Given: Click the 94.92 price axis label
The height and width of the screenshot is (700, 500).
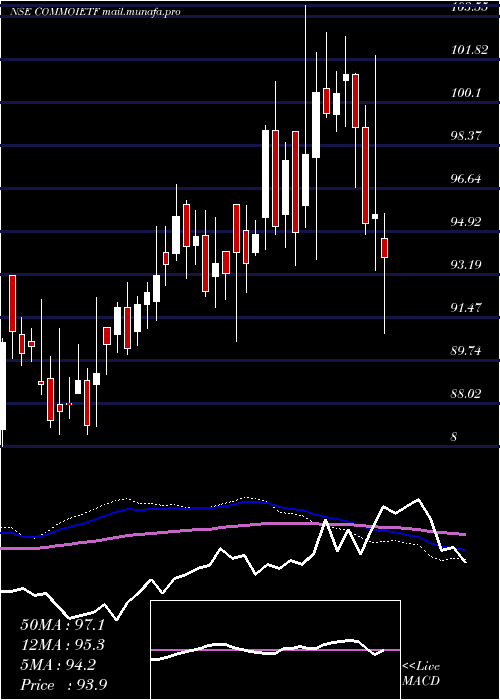Looking at the screenshot, I should point(467,222).
